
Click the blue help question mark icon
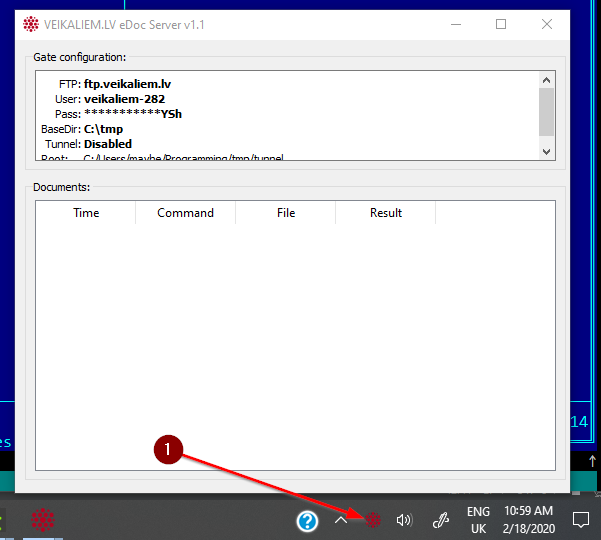(307, 520)
